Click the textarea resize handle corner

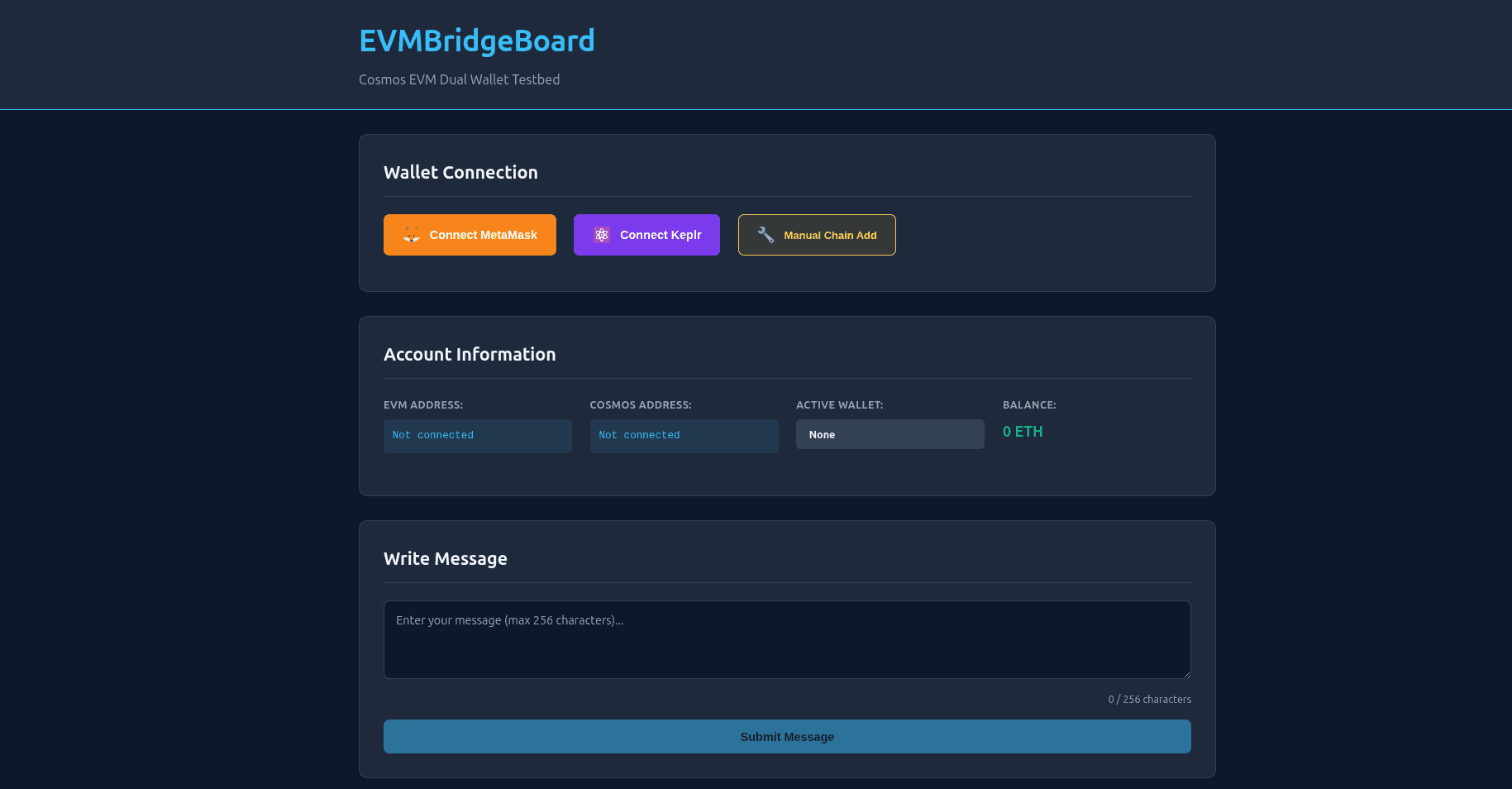(1185, 673)
